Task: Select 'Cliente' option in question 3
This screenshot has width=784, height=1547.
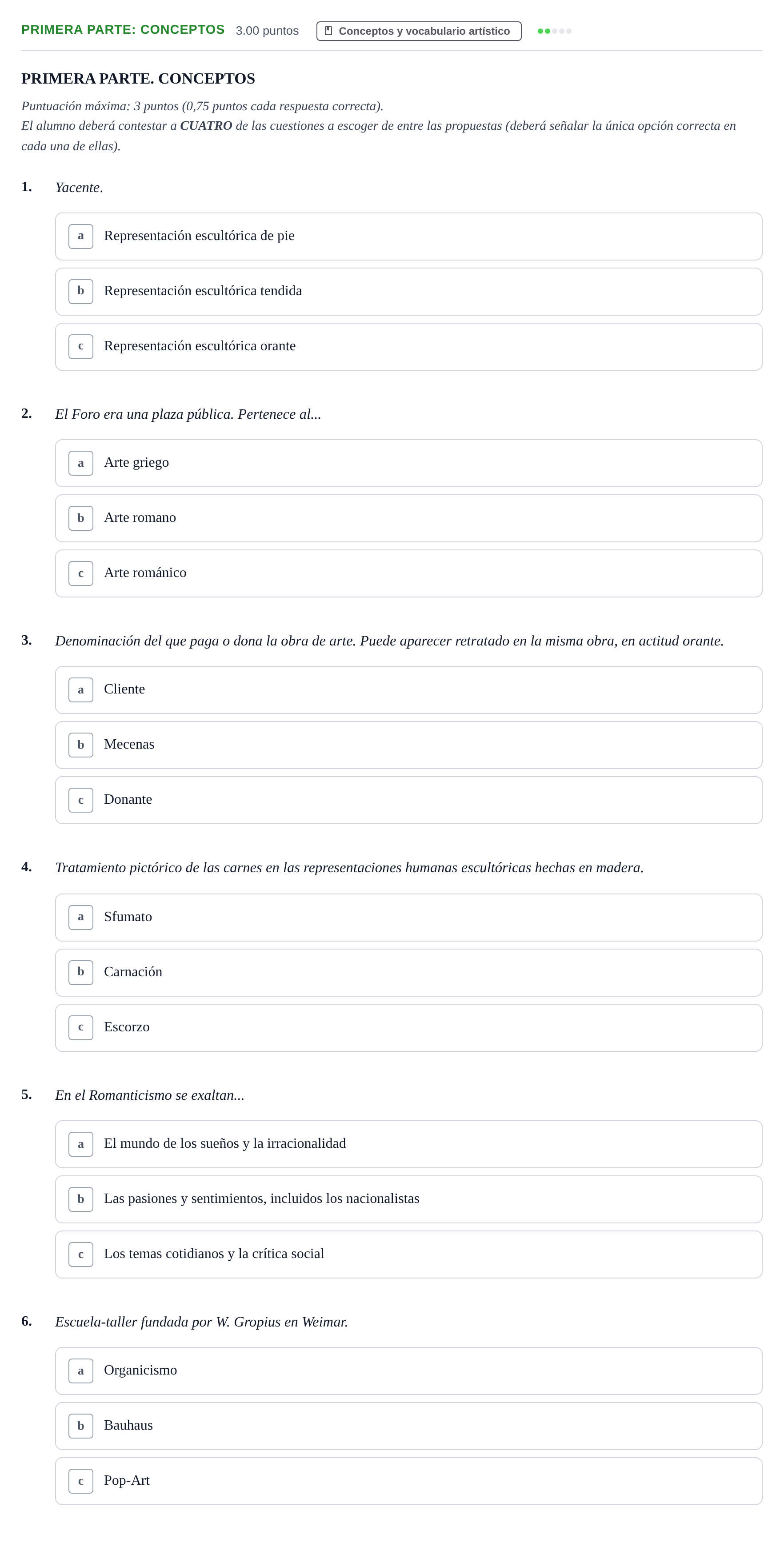Action: (x=409, y=689)
